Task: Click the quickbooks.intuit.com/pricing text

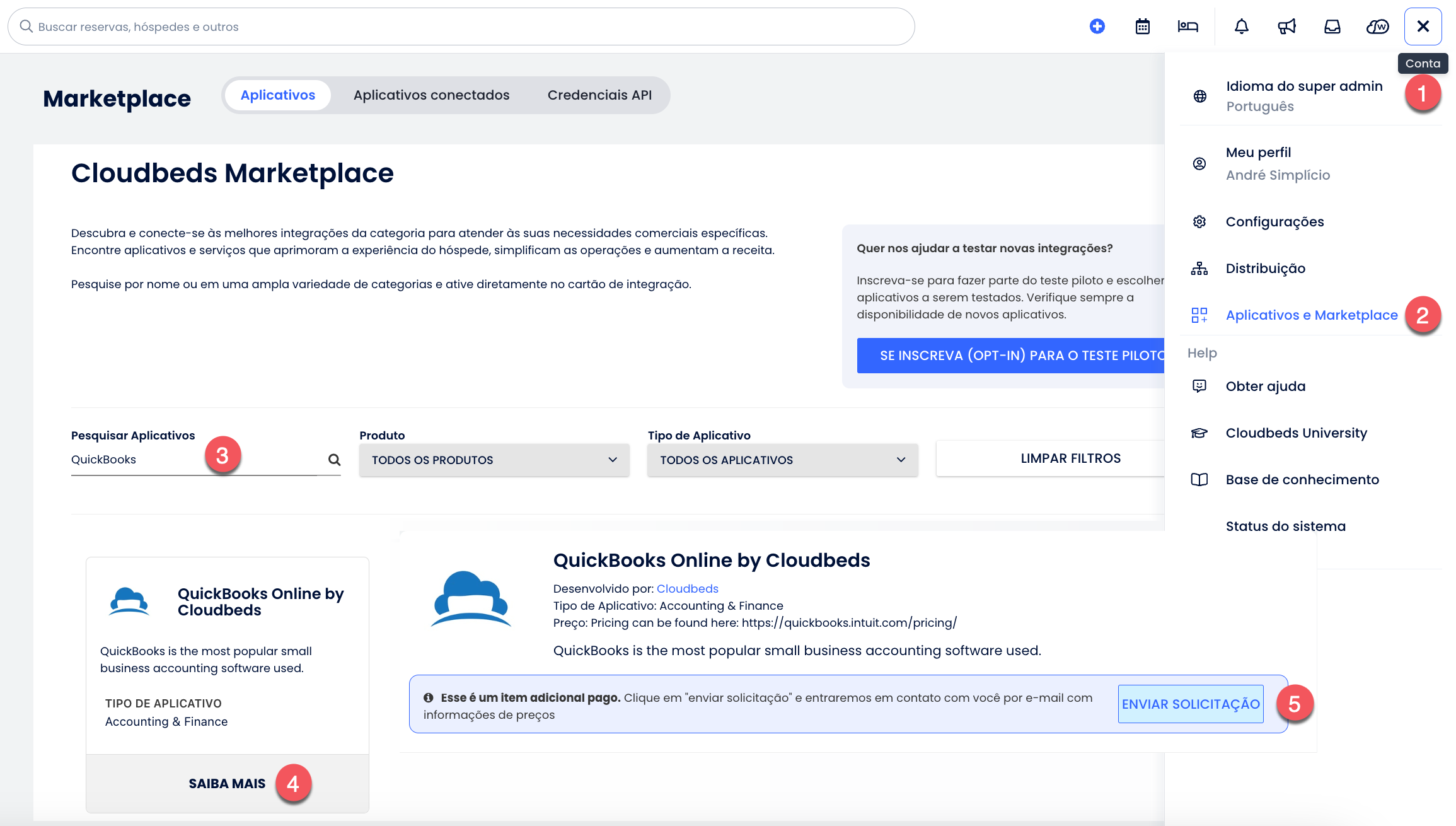Action: pyautogui.click(x=849, y=623)
